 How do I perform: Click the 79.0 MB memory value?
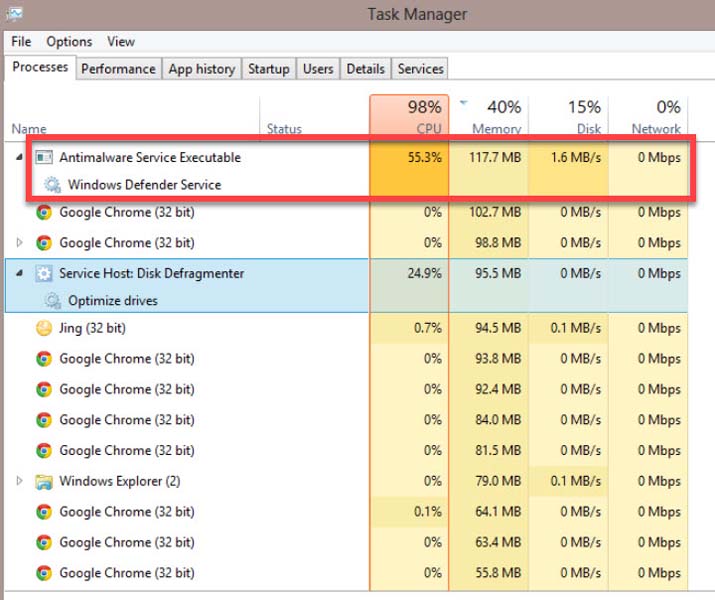498,481
